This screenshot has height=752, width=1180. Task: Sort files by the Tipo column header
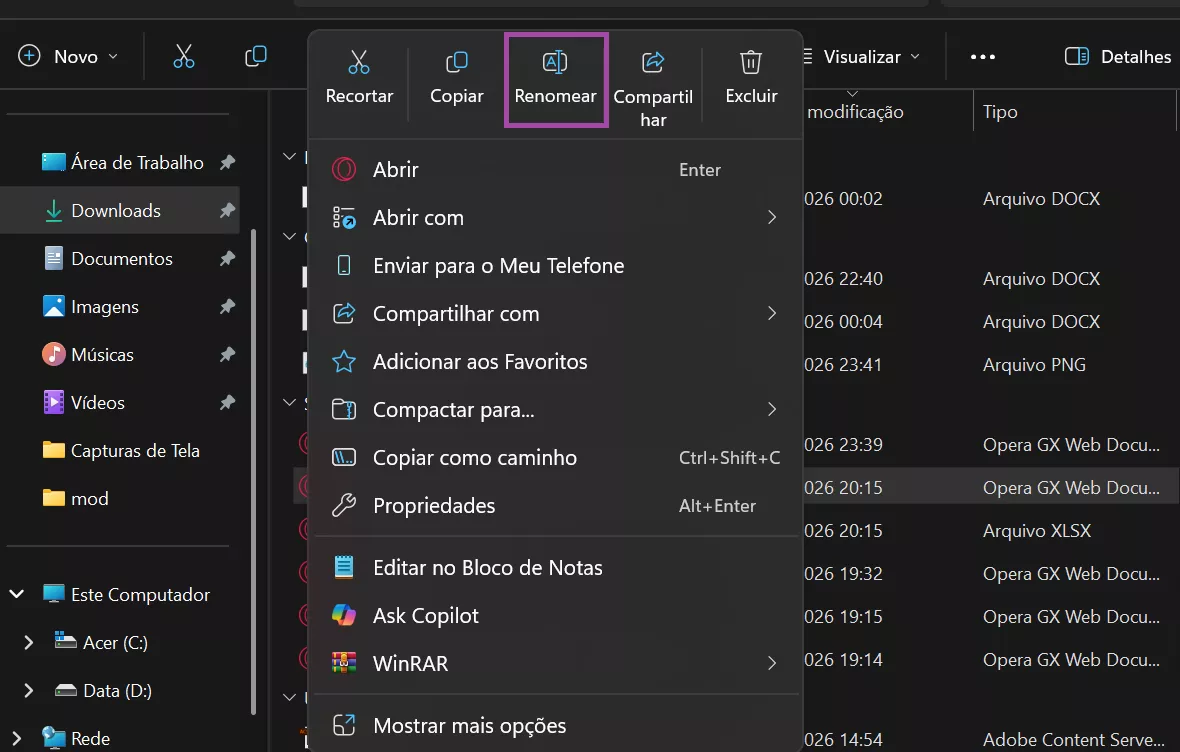pyautogui.click(x=999, y=112)
